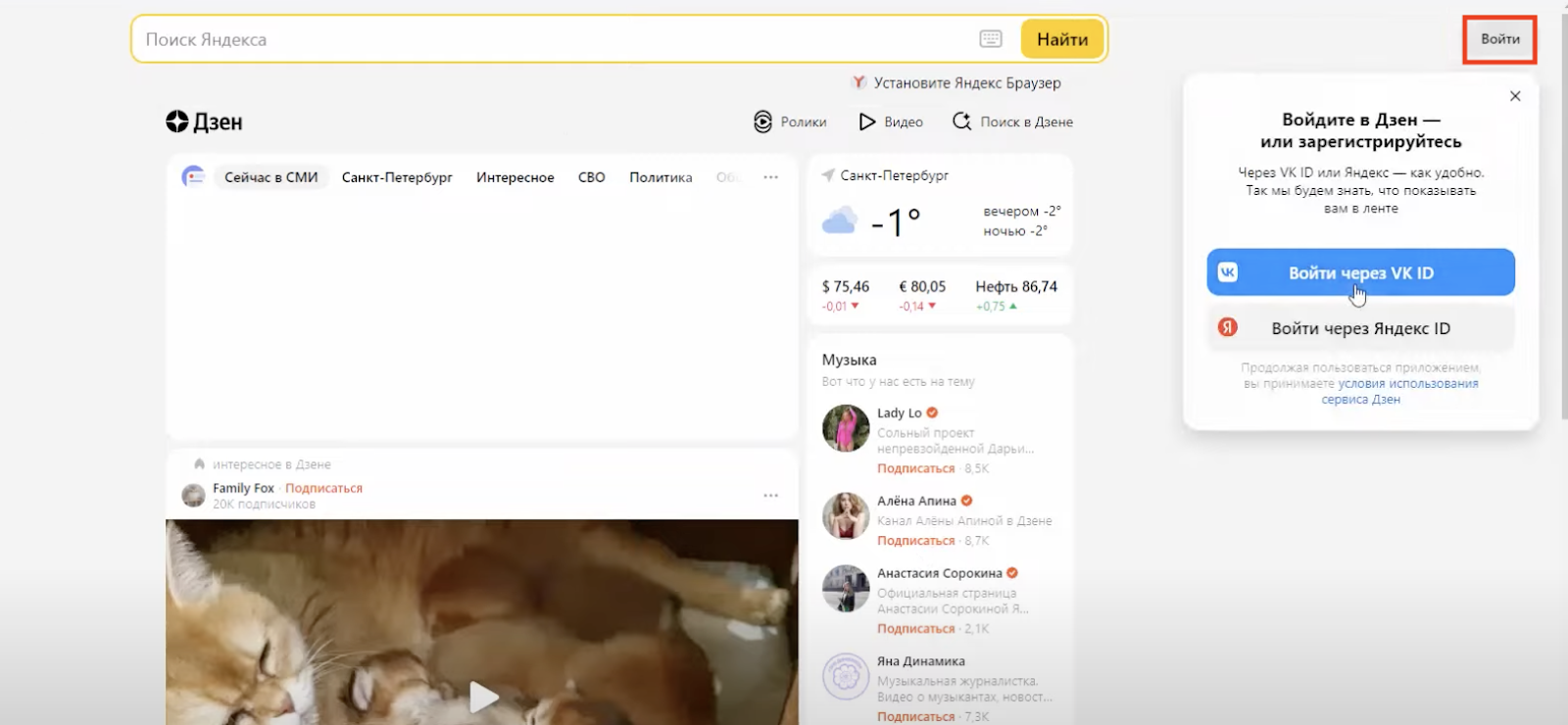Sign in via Яндекс ID
Viewport: 1568px width, 725px height.
pos(1360,328)
